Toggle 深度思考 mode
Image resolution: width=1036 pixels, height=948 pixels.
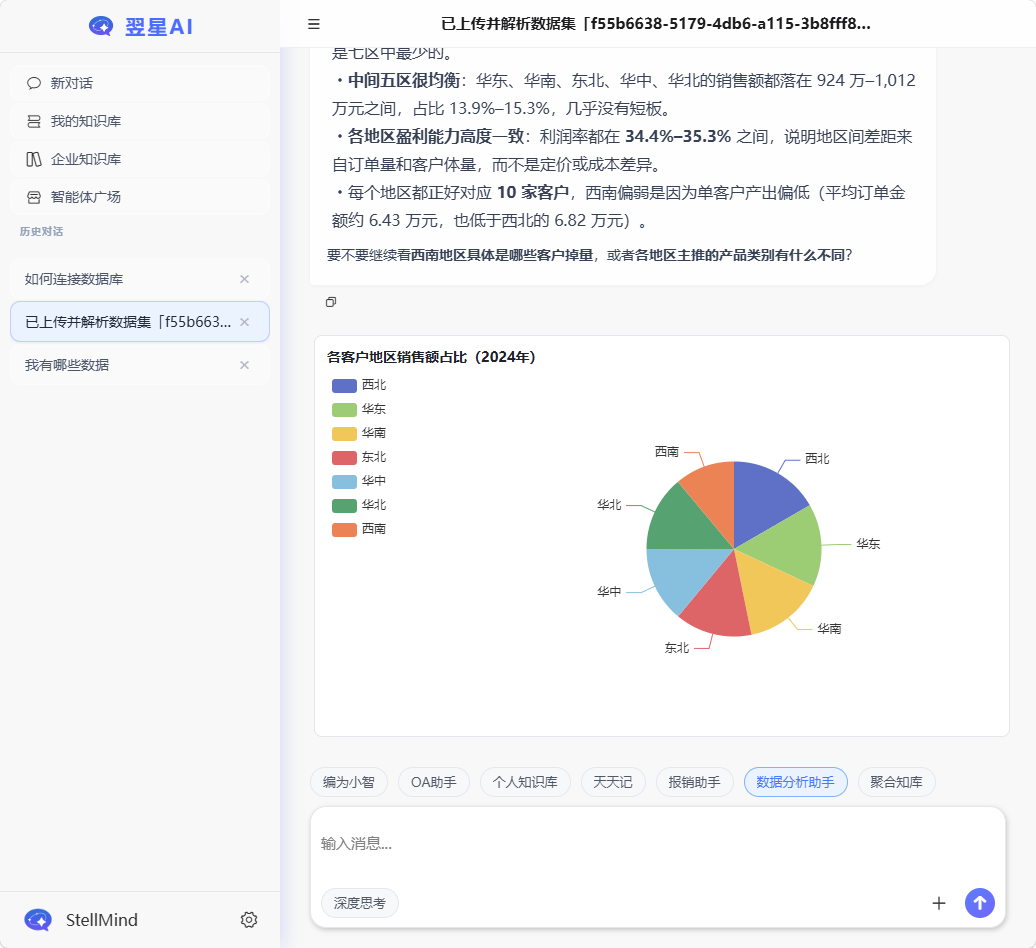click(359, 903)
